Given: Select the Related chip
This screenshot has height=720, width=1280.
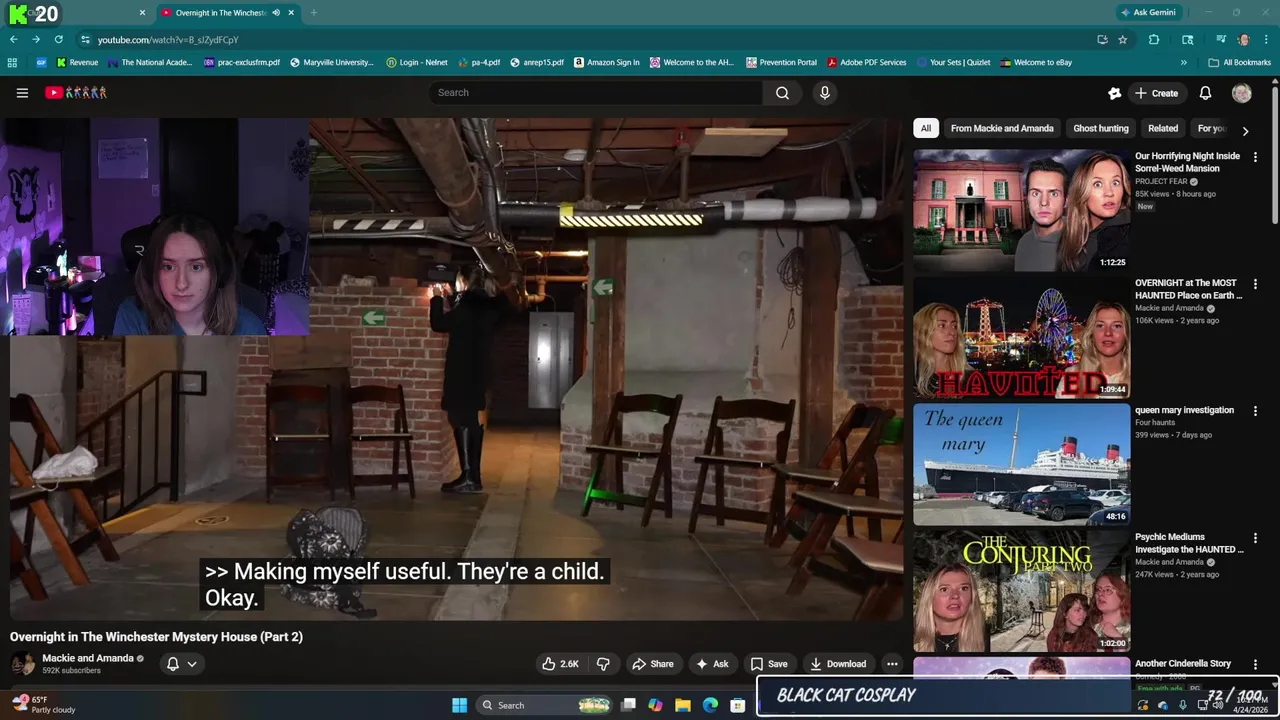Looking at the screenshot, I should tap(1163, 128).
